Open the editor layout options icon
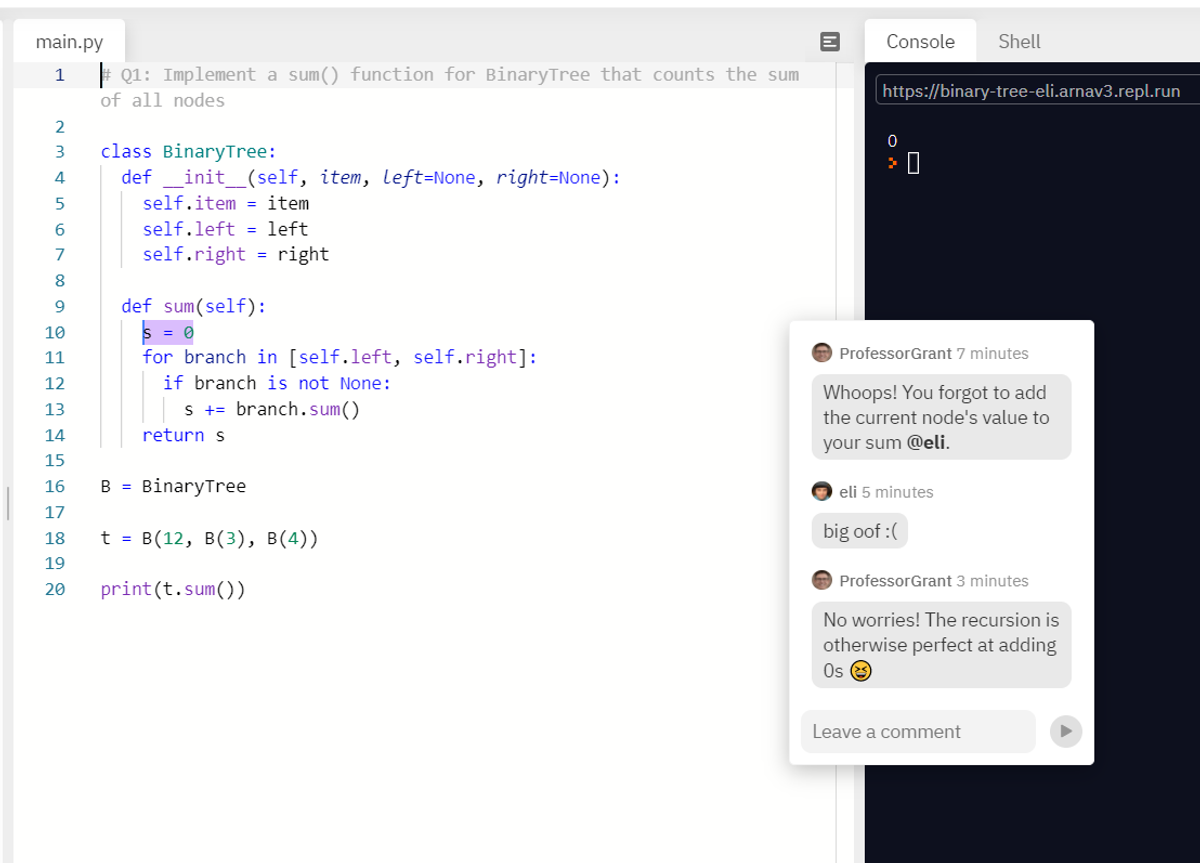 click(x=830, y=39)
